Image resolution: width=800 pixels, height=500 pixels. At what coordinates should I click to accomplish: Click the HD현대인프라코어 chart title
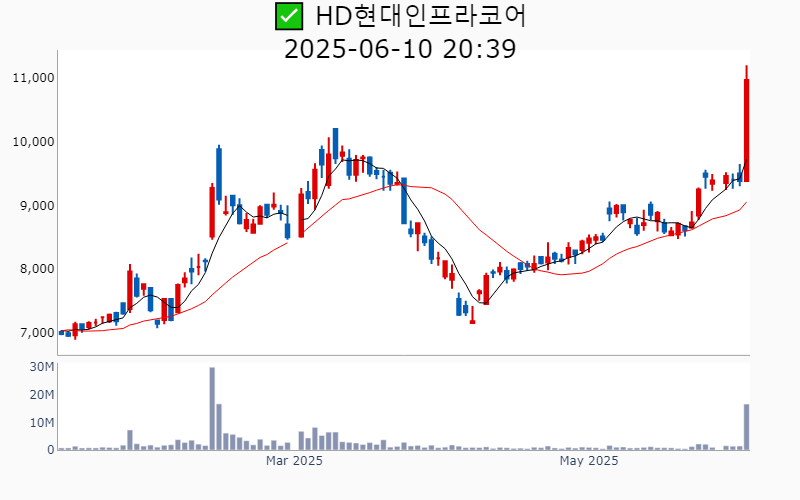point(420,16)
